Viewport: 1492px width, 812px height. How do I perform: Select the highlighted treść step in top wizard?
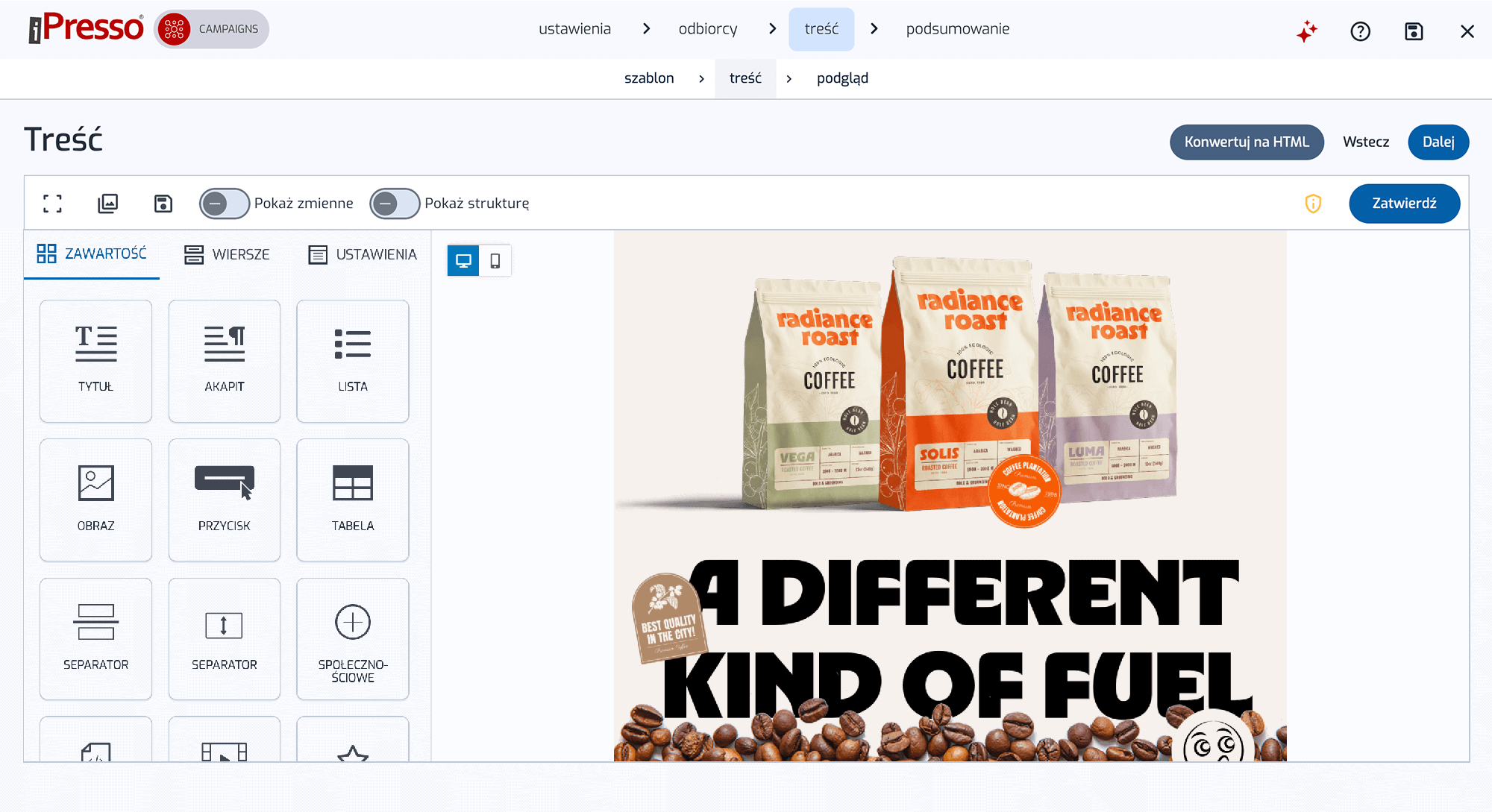tap(821, 29)
